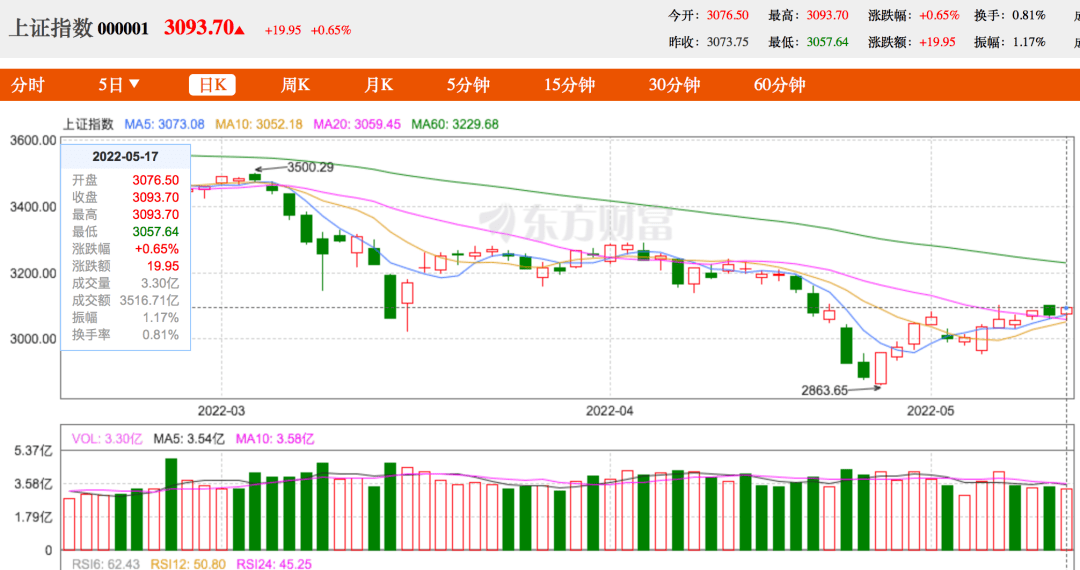1080x570 pixels.
Task: Click the current price 3093.70
Action: (x=199, y=28)
